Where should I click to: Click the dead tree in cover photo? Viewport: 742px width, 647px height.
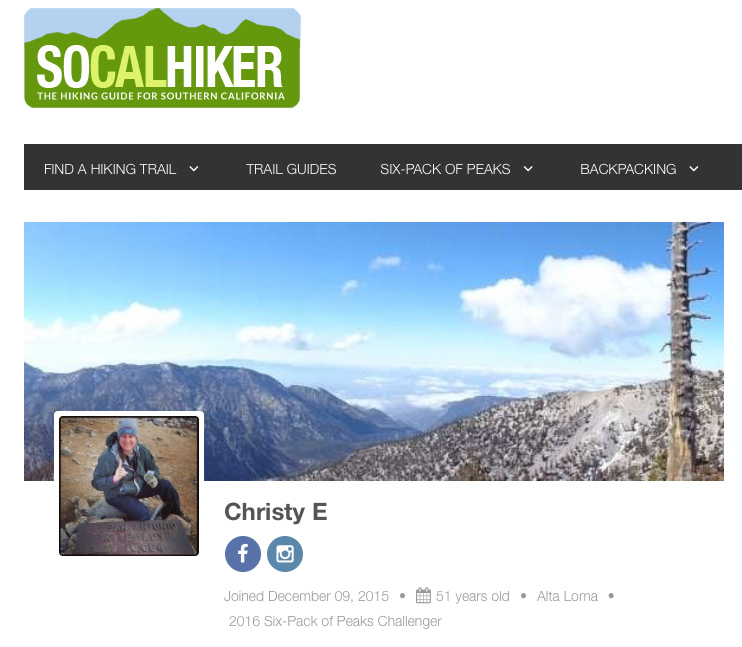click(x=684, y=350)
